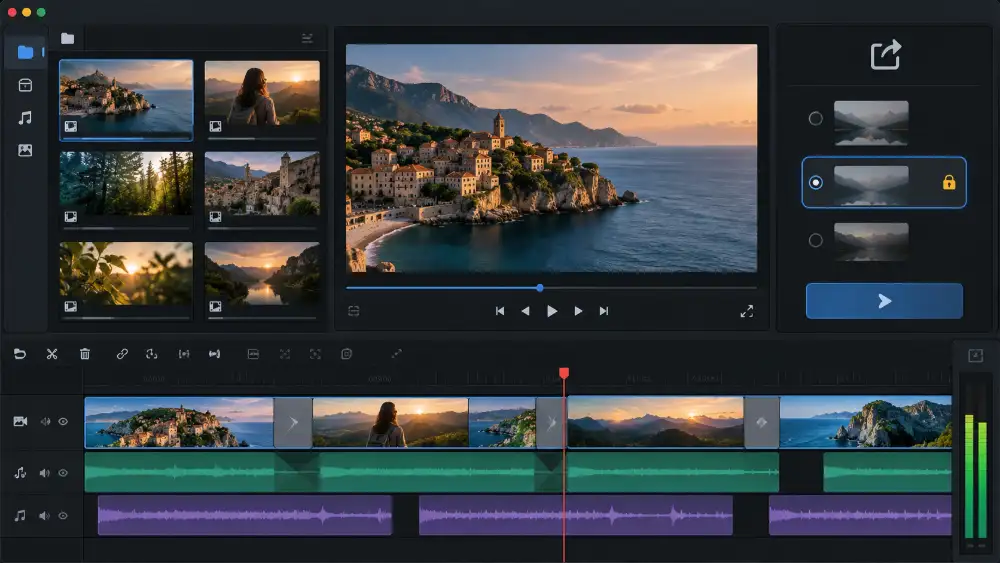Select the woman at sunset timeline clip

click(390, 423)
